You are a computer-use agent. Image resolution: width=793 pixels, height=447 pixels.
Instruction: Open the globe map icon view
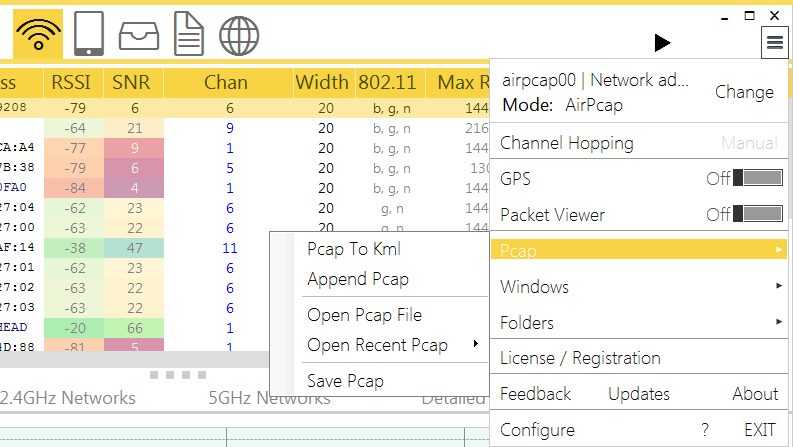(x=239, y=35)
